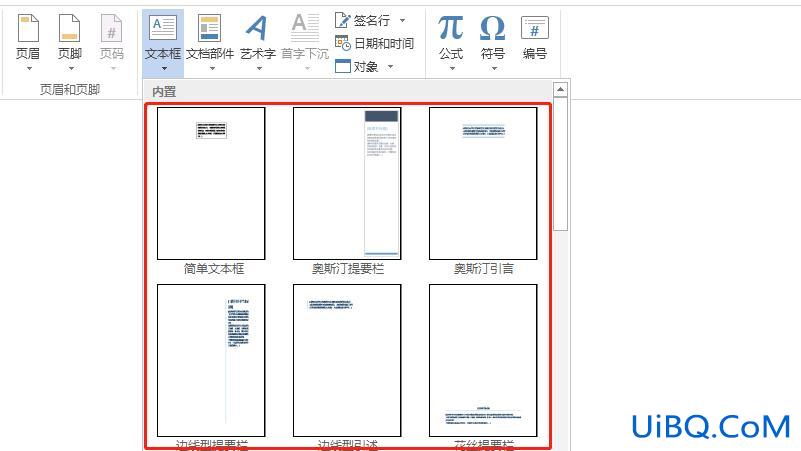Click the 签名行 signature line icon
Image resolution: width=801 pixels, height=451 pixels.
(x=342, y=20)
